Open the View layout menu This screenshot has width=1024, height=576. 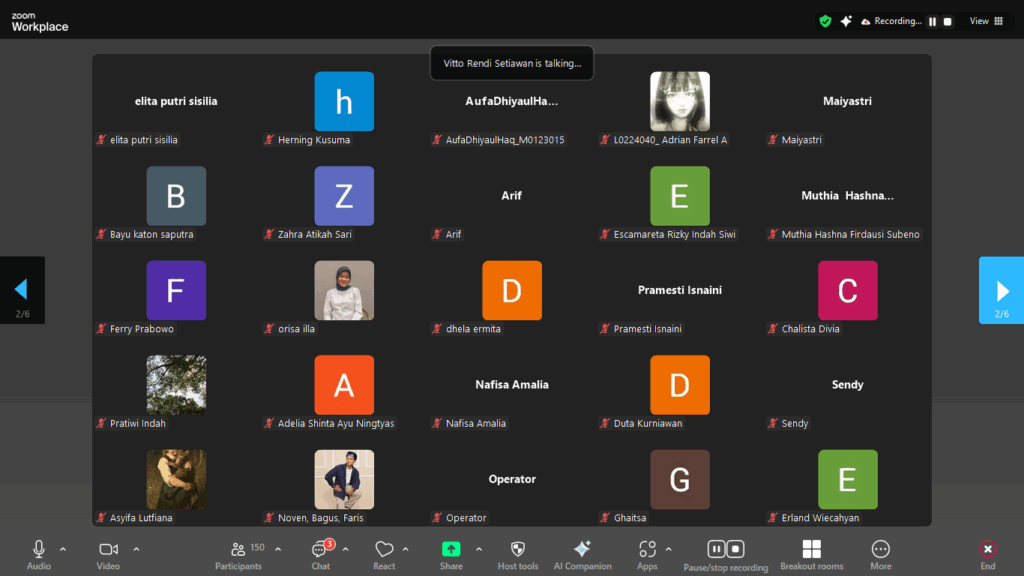[x=986, y=21]
